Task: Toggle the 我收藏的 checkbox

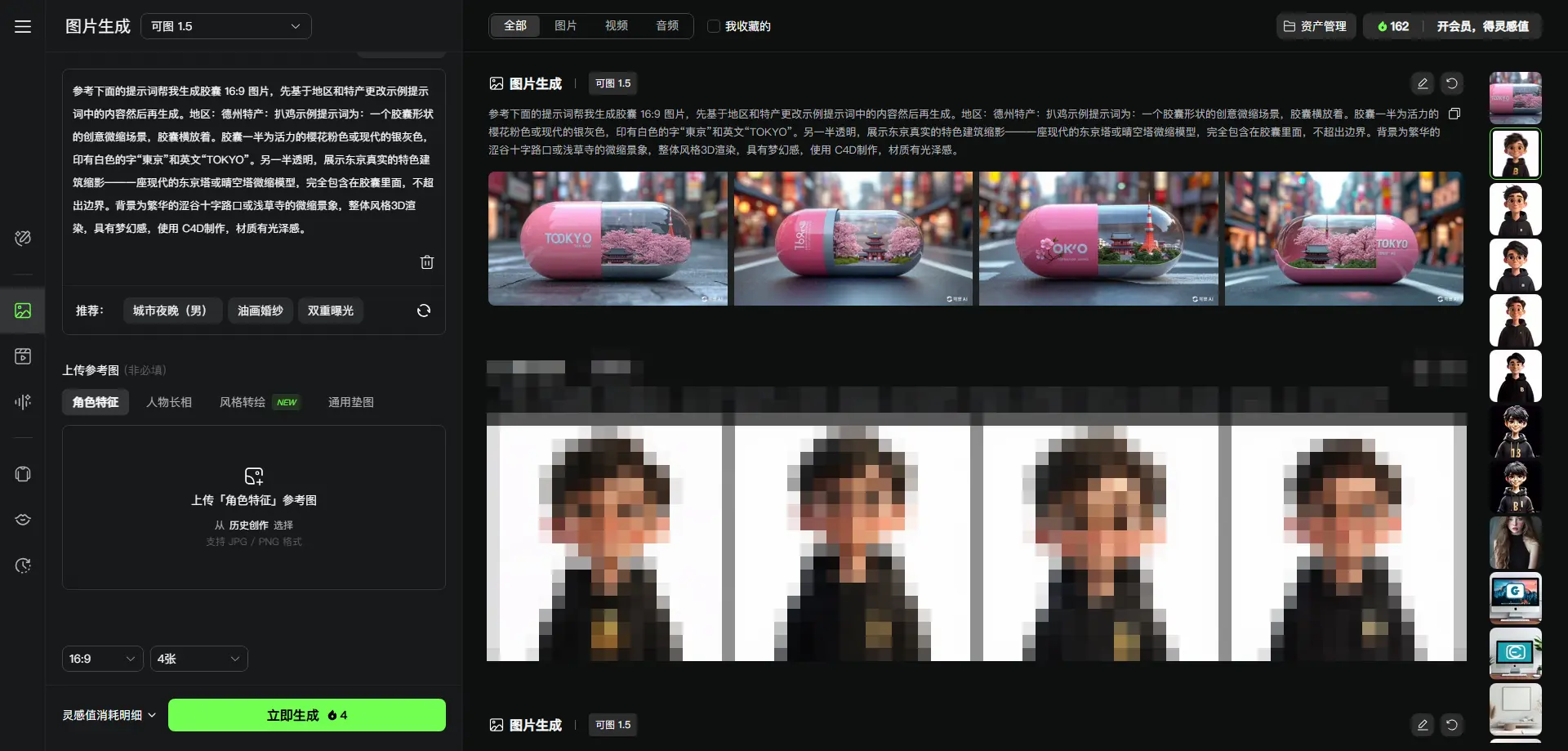Action: [x=714, y=26]
